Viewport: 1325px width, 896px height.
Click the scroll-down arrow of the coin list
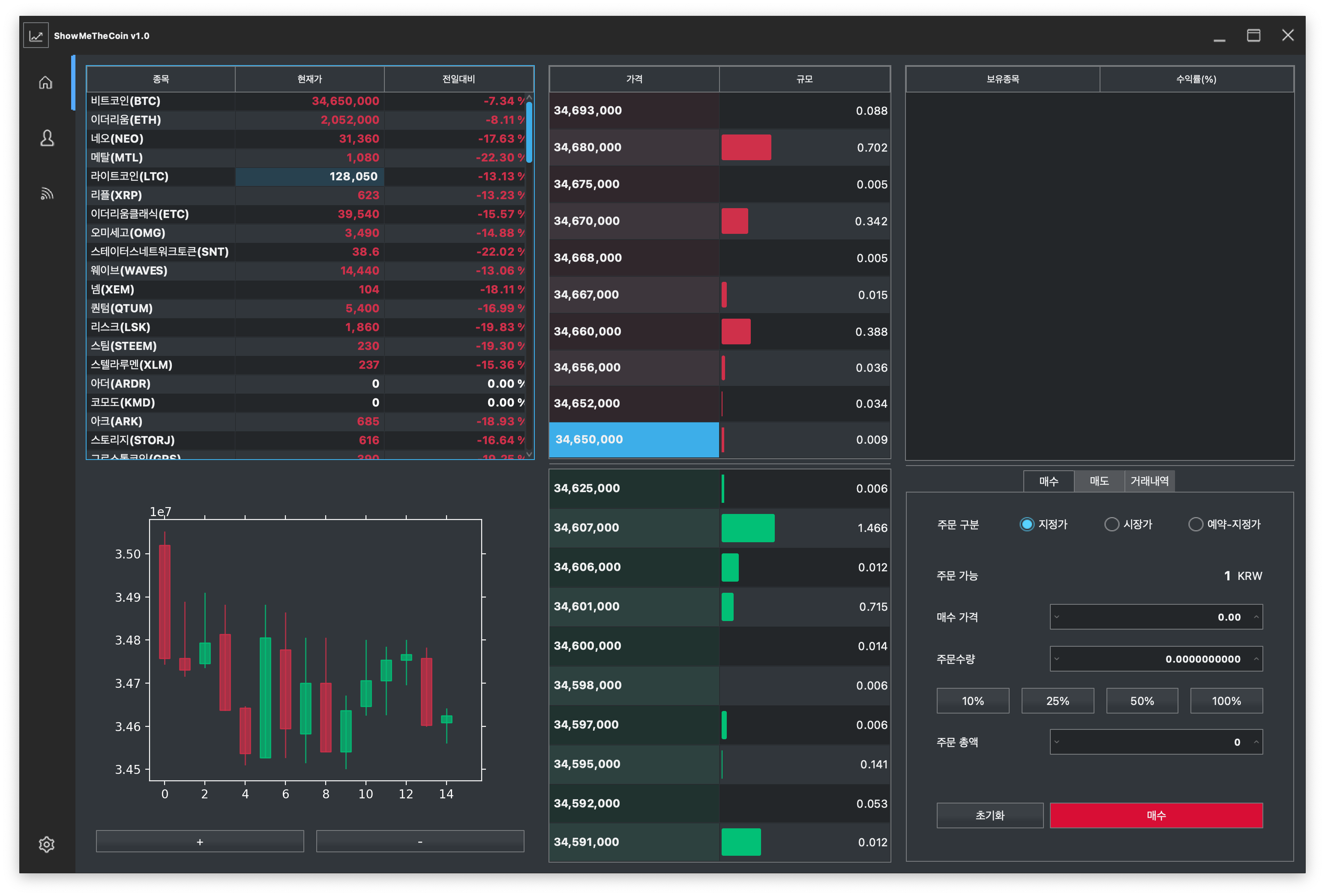point(529,454)
